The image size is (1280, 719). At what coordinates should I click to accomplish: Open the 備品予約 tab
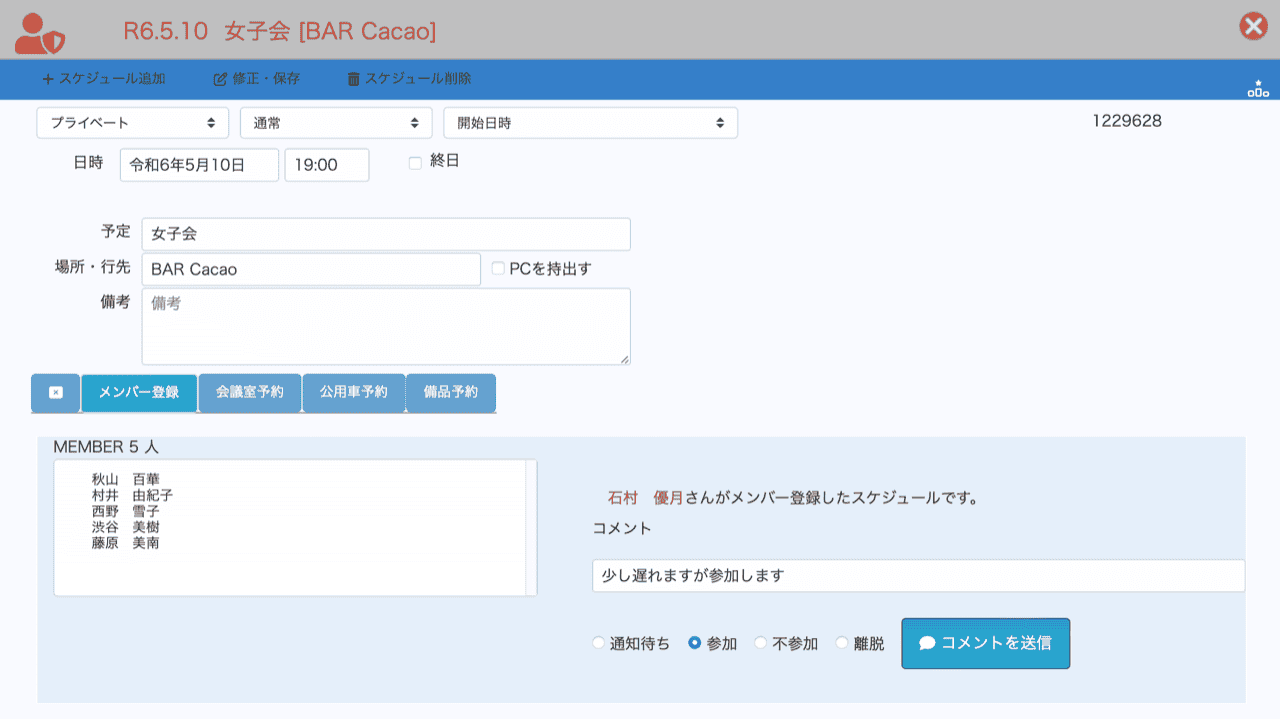[x=450, y=393]
